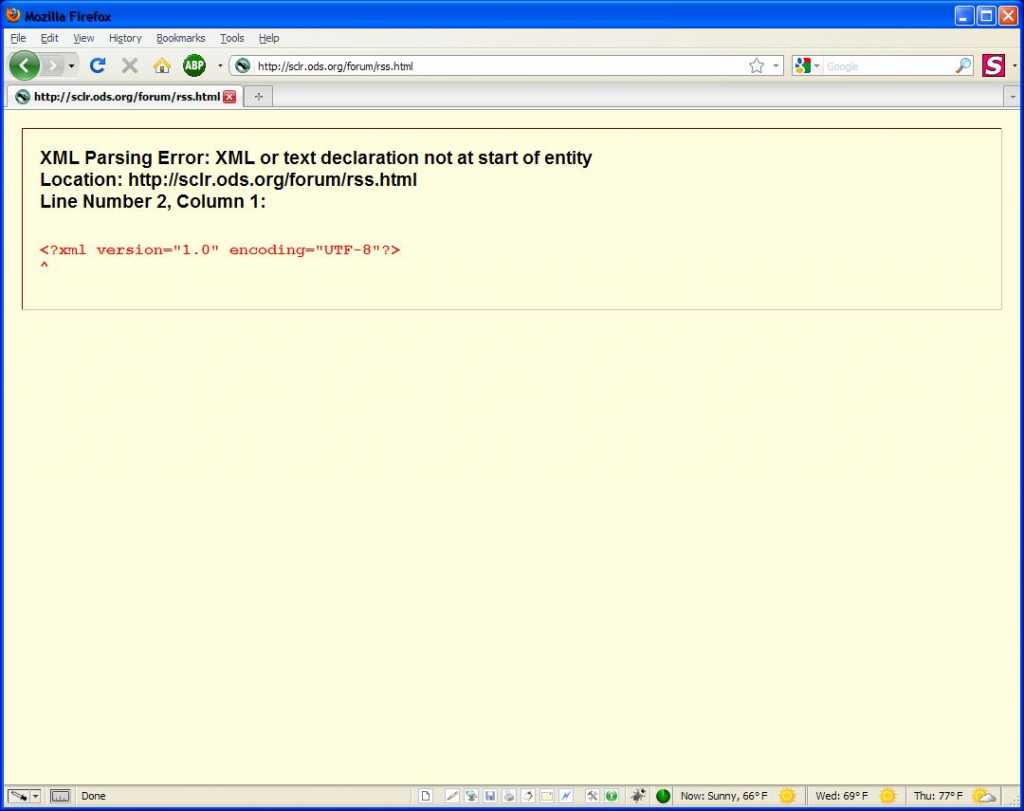This screenshot has width=1024, height=811.
Task: Click the search magnifier icon
Action: (963, 66)
